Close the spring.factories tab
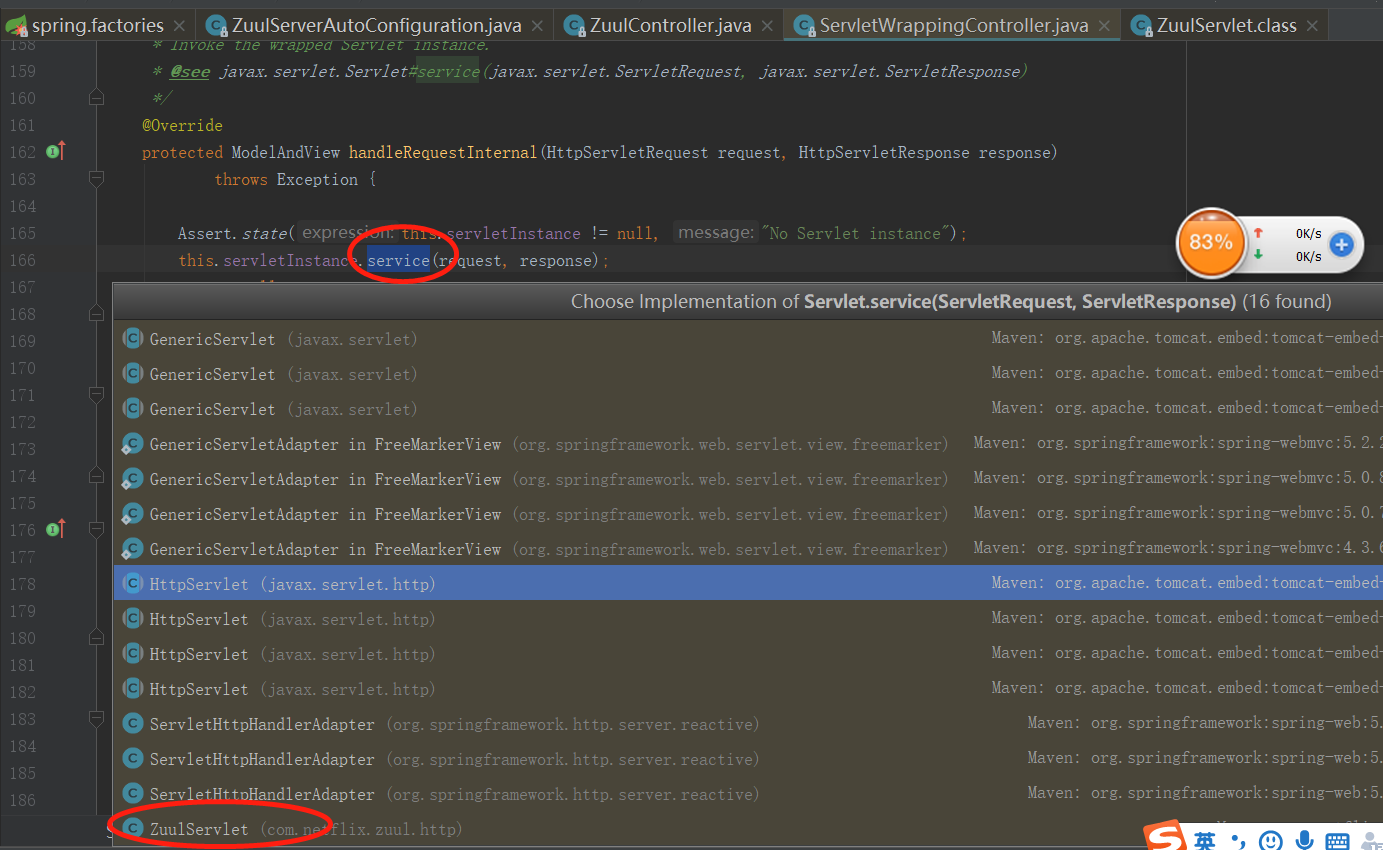Image resolution: width=1383 pixels, height=850 pixels. 179,26
